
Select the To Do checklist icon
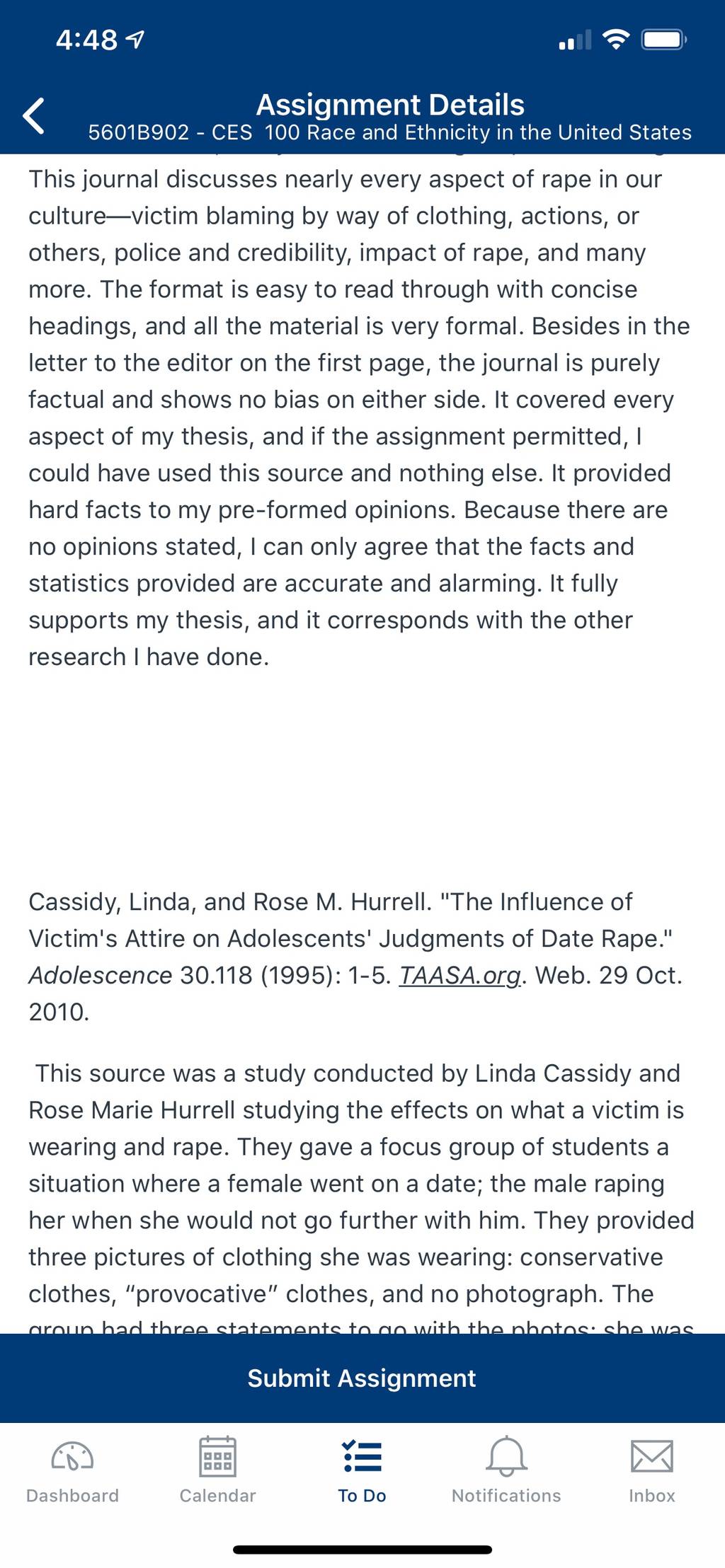pyautogui.click(x=362, y=1456)
